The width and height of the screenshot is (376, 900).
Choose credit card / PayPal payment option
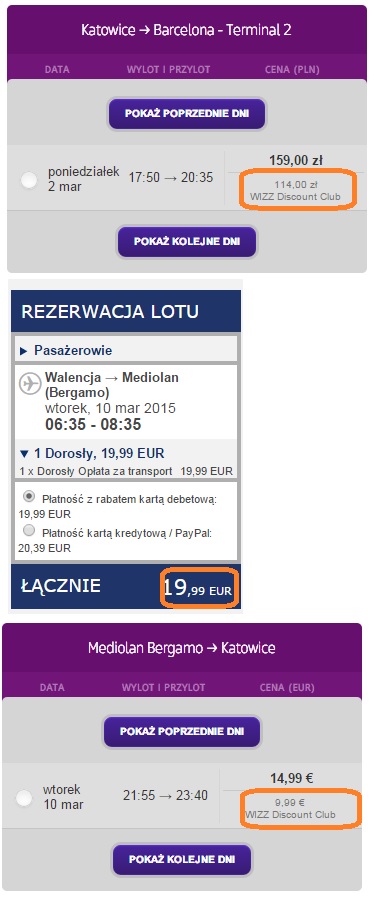[29, 529]
